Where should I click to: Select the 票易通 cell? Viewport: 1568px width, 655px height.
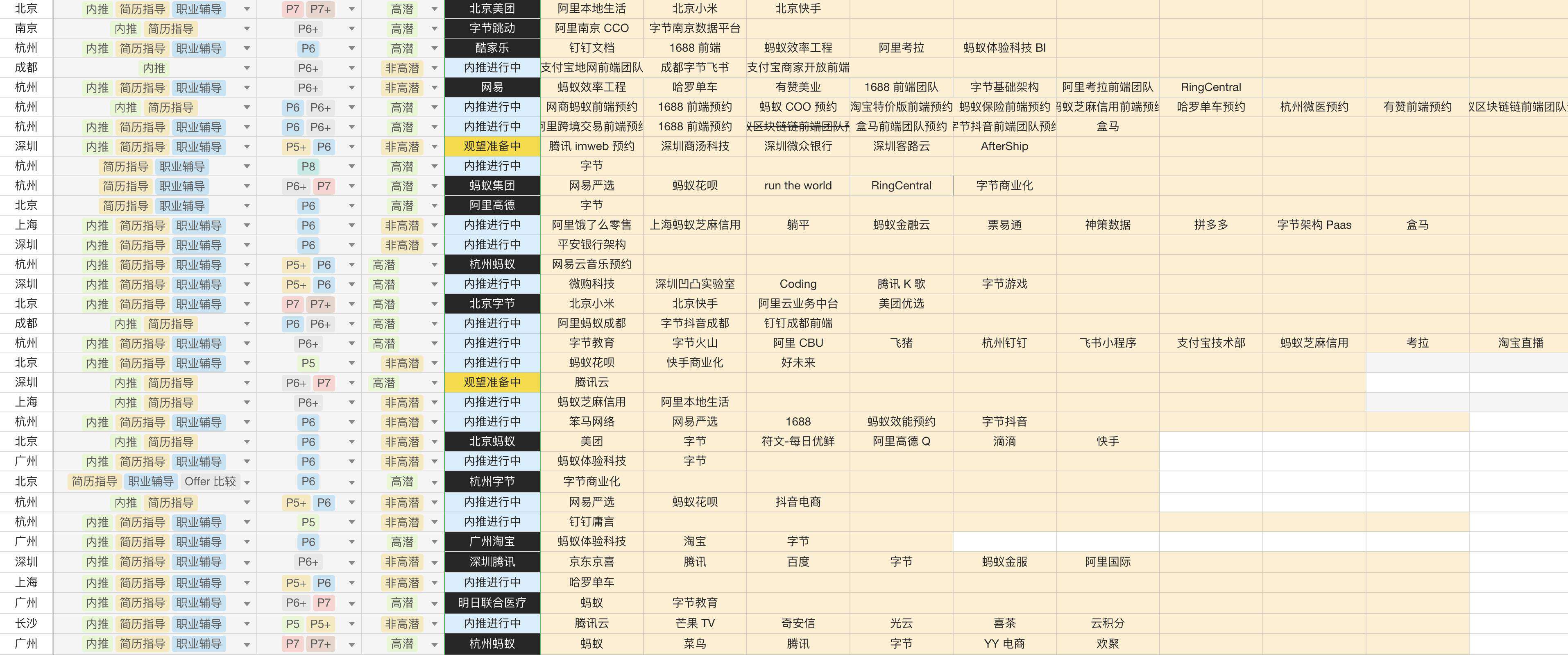point(1004,225)
